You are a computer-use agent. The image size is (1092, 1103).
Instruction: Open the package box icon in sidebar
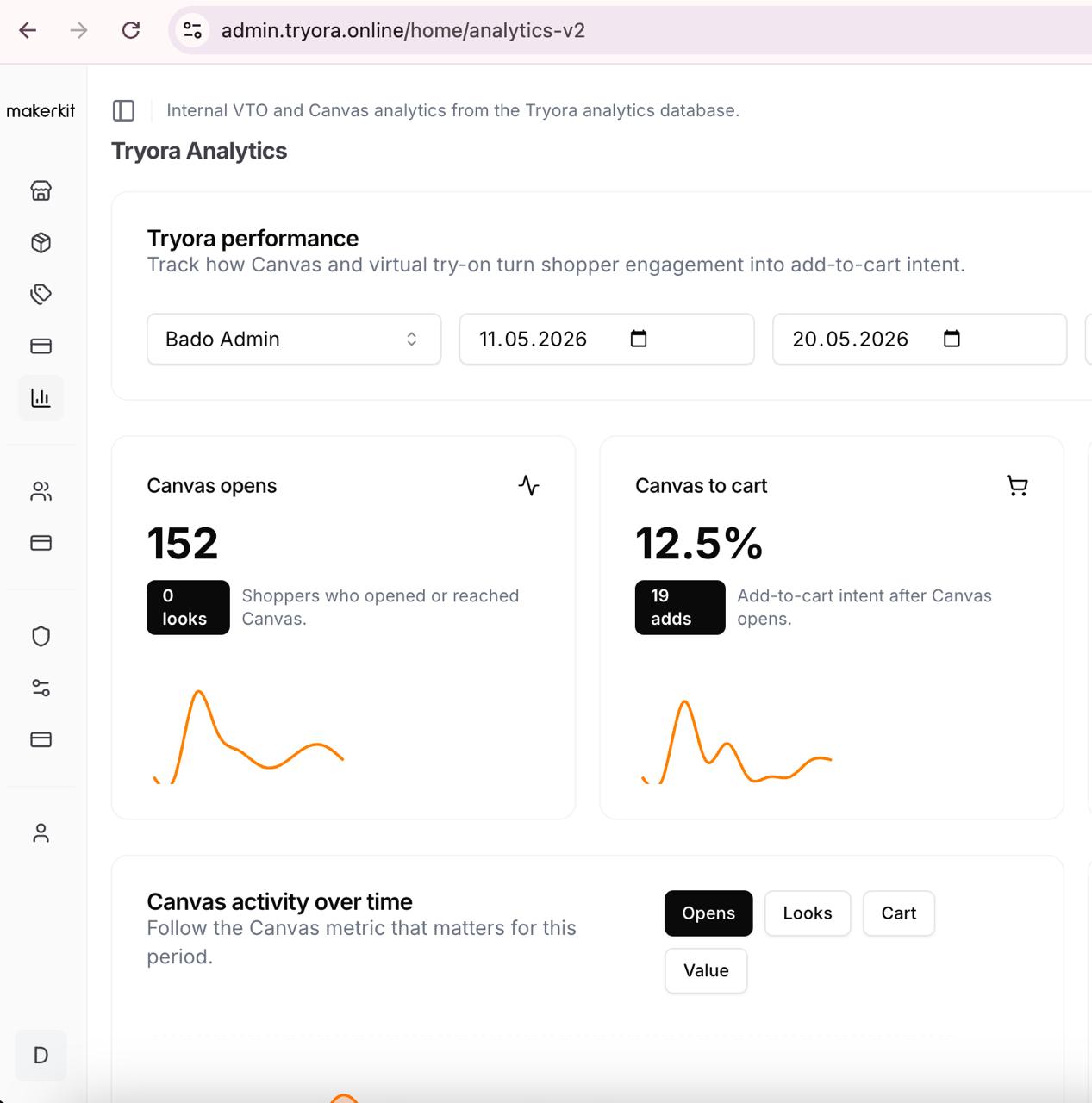click(x=41, y=243)
